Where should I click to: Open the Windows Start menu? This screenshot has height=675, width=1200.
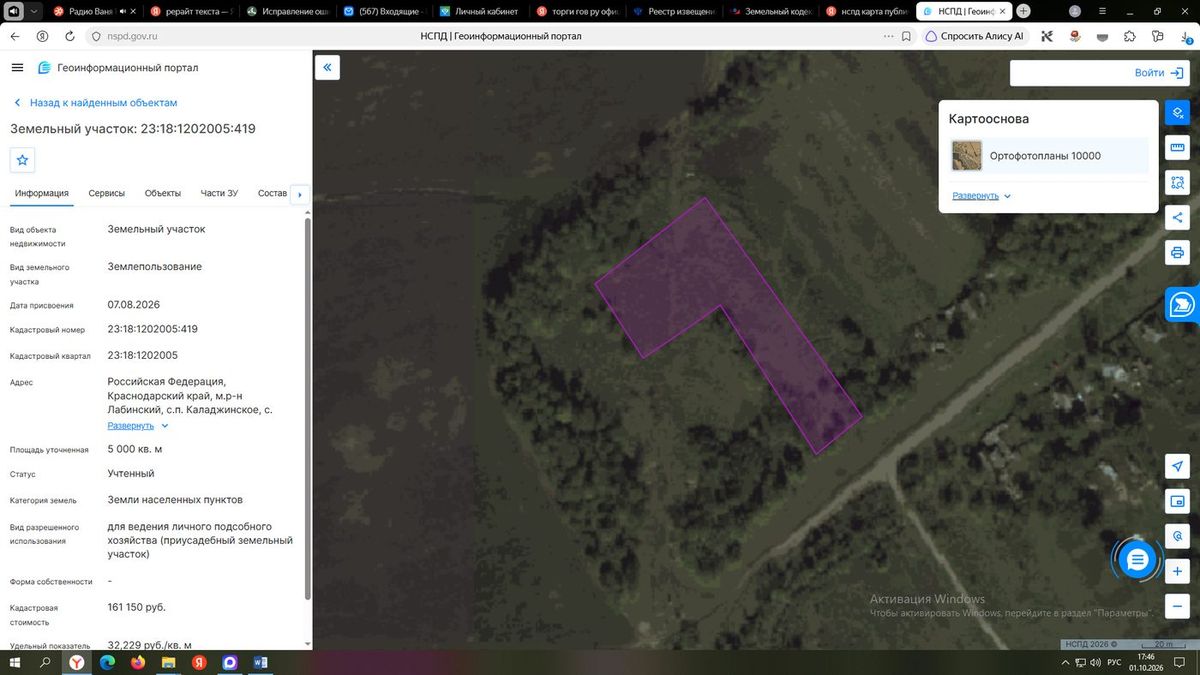[15, 662]
